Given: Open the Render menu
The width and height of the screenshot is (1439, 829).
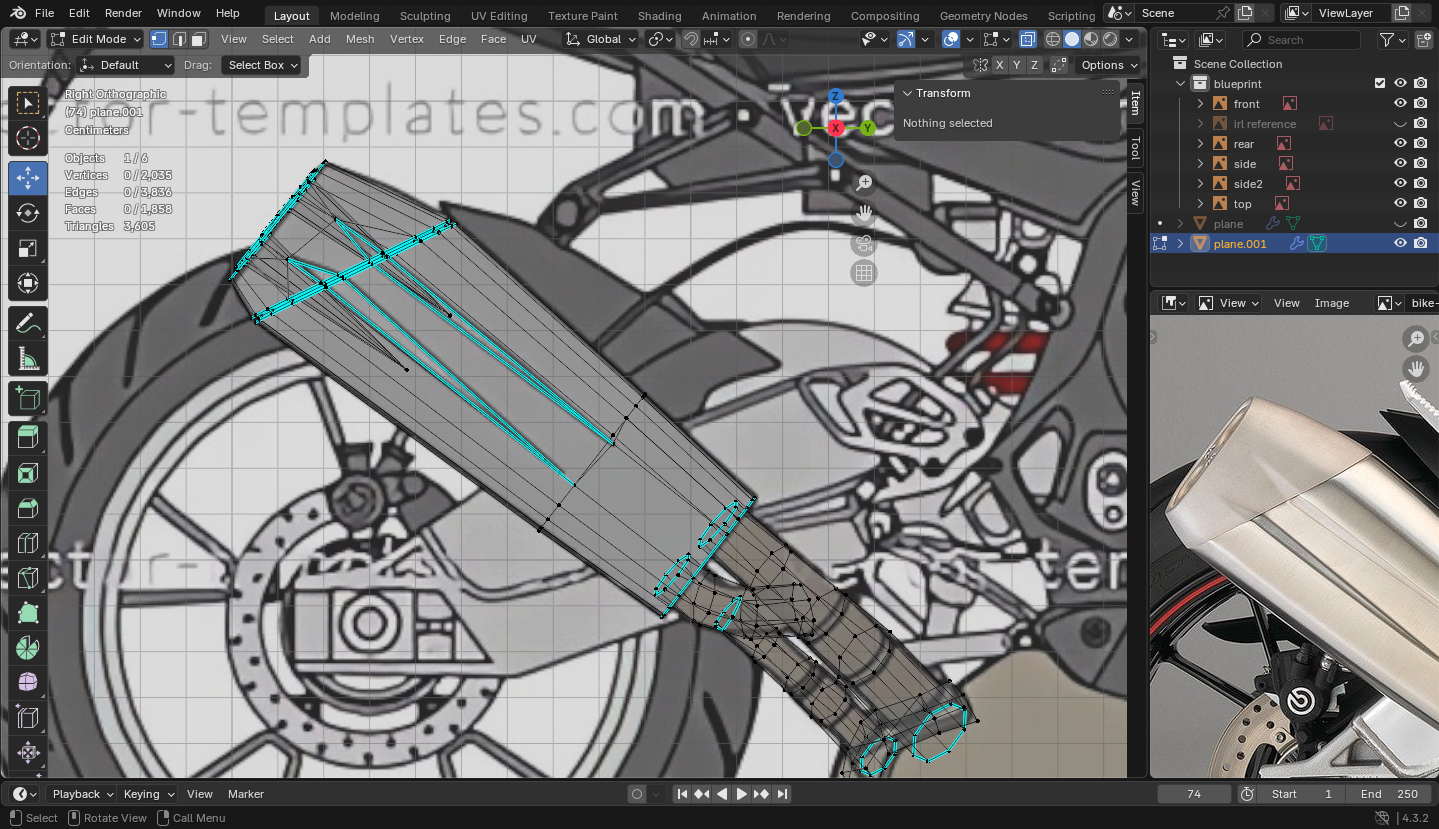Looking at the screenshot, I should tap(123, 13).
